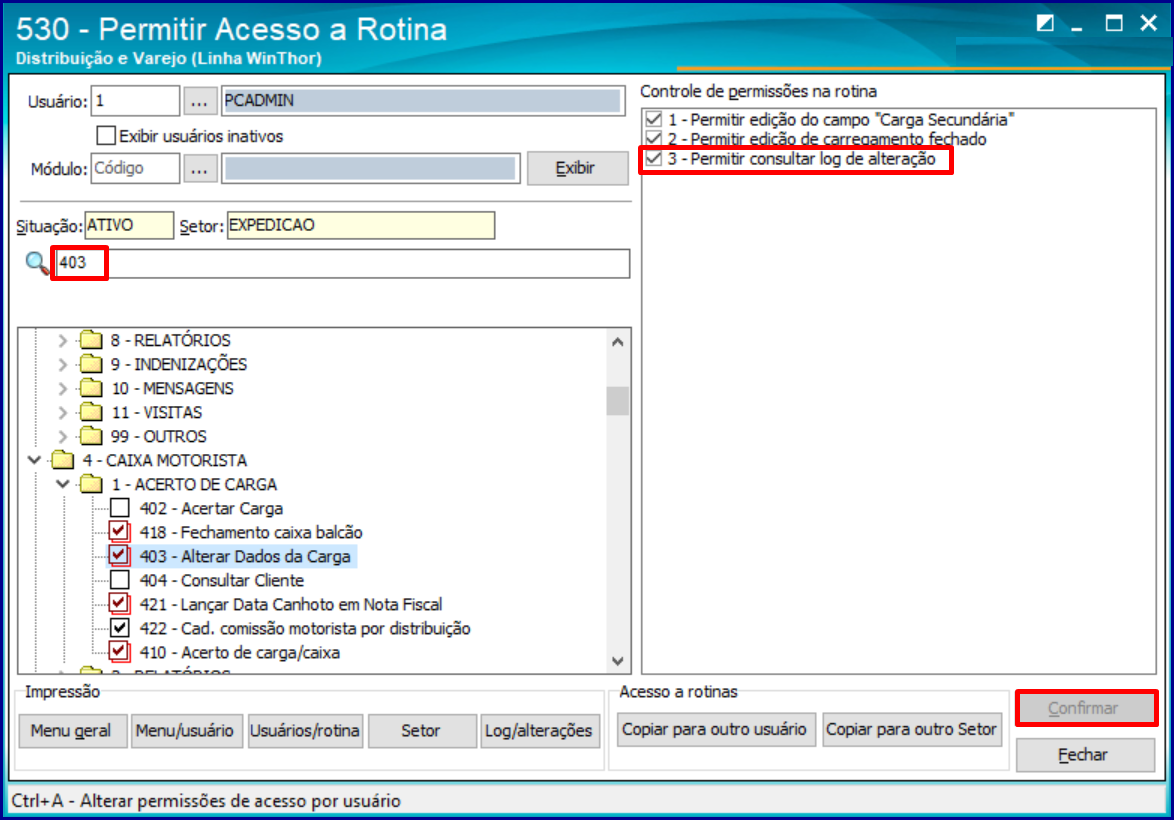Click the Usuário code field

[x=135, y=101]
